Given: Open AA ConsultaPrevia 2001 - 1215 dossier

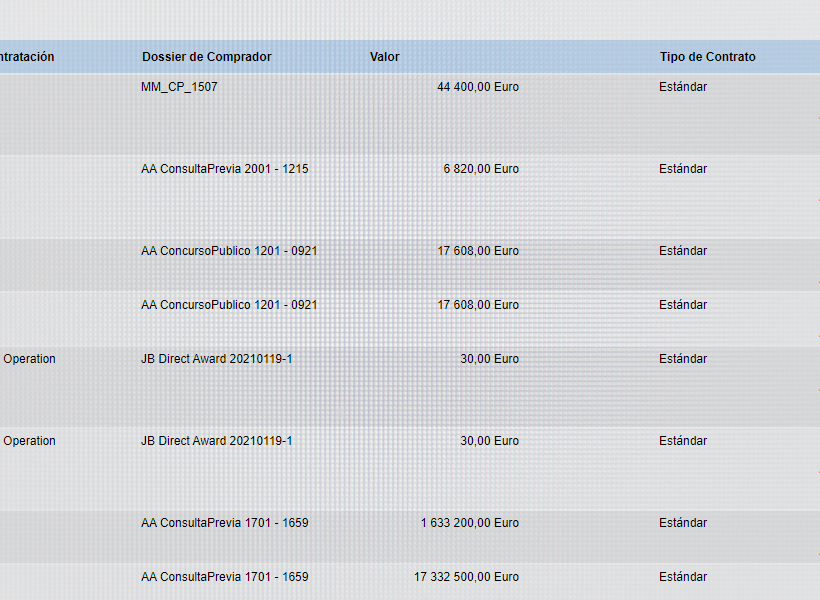Looking at the screenshot, I should pyautogui.click(x=224, y=169).
